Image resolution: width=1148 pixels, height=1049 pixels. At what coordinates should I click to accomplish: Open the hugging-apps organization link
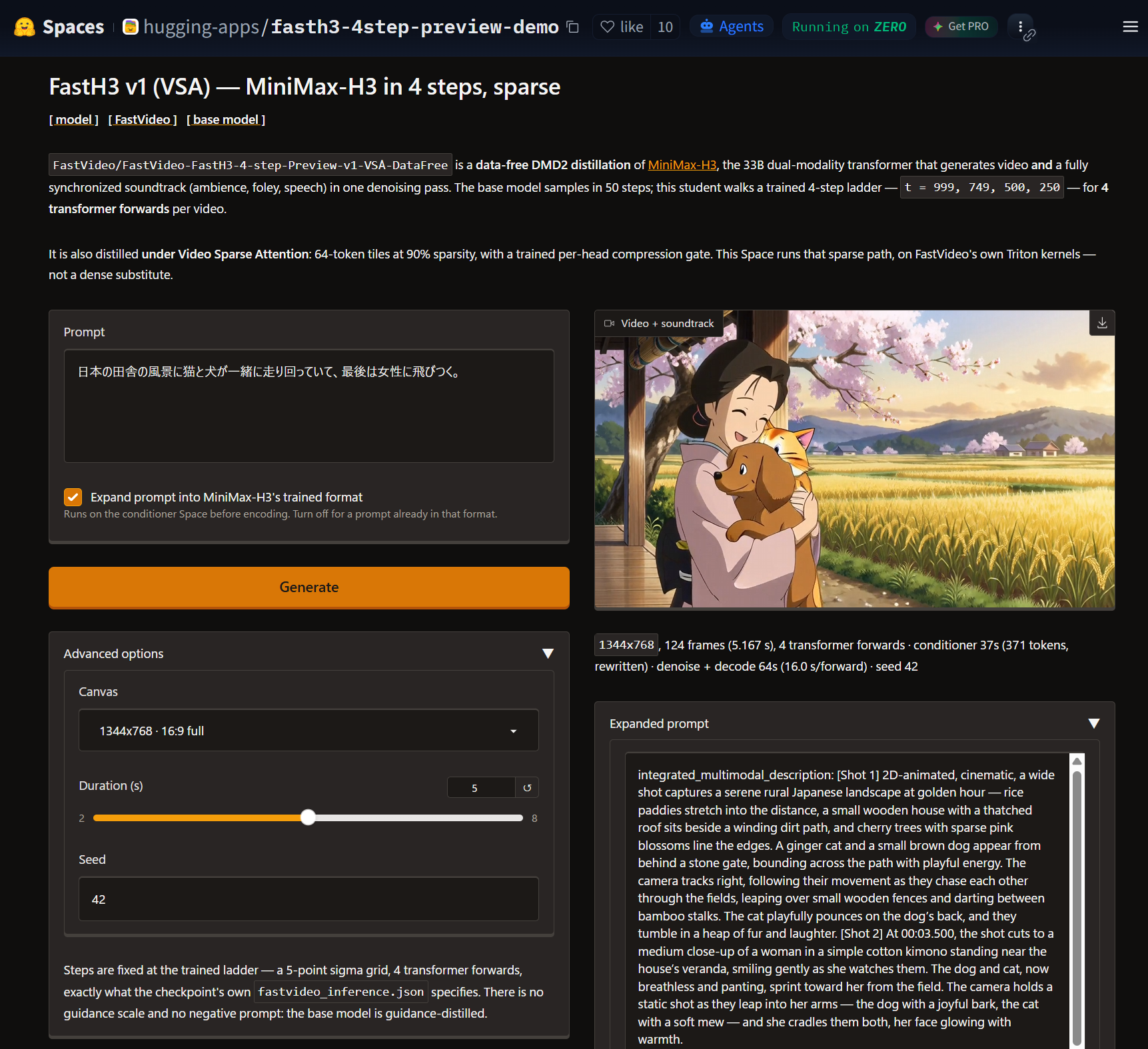pos(201,27)
